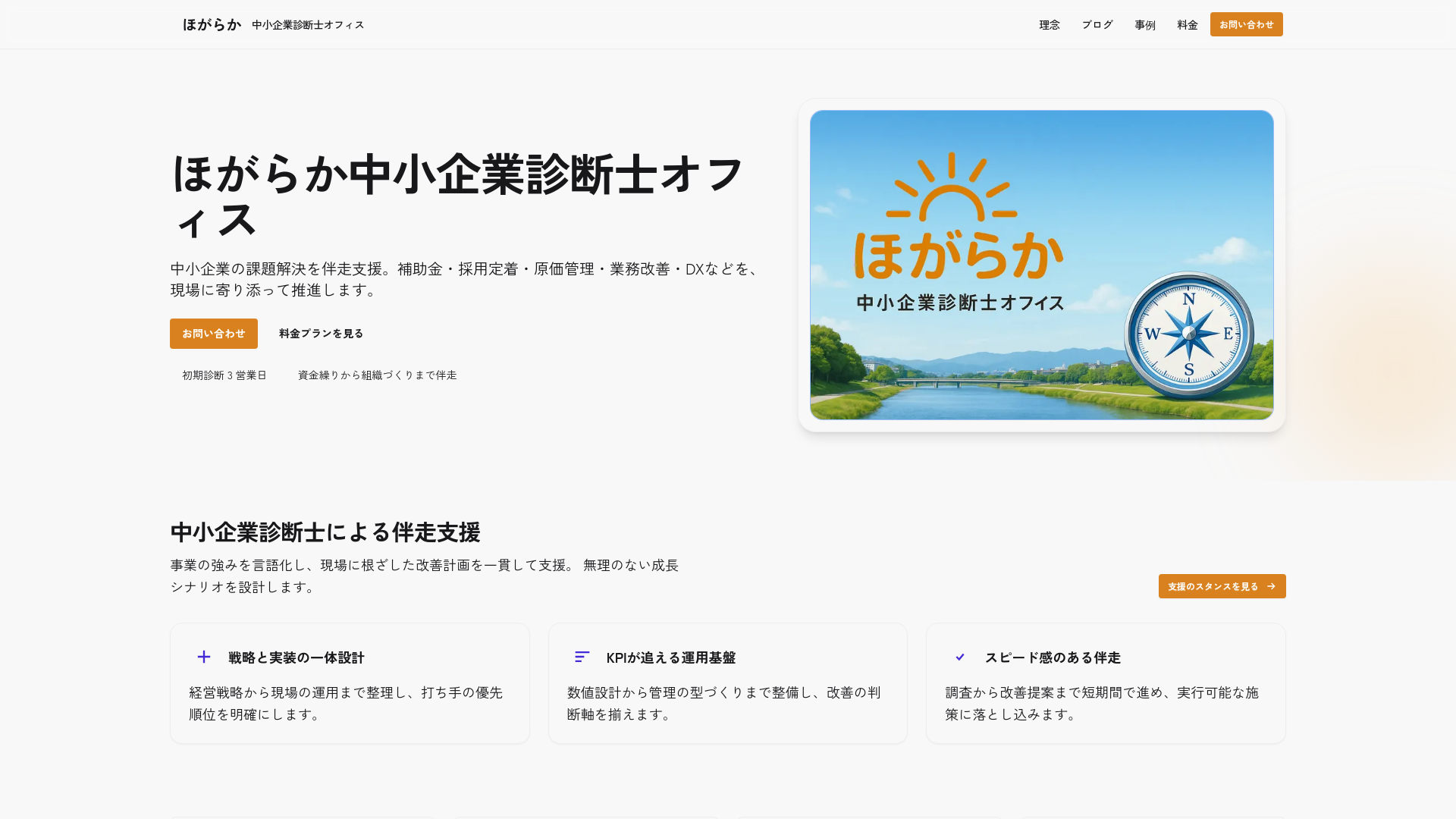Click the paragraph starting 事業の強みを言語化し

[x=425, y=576]
